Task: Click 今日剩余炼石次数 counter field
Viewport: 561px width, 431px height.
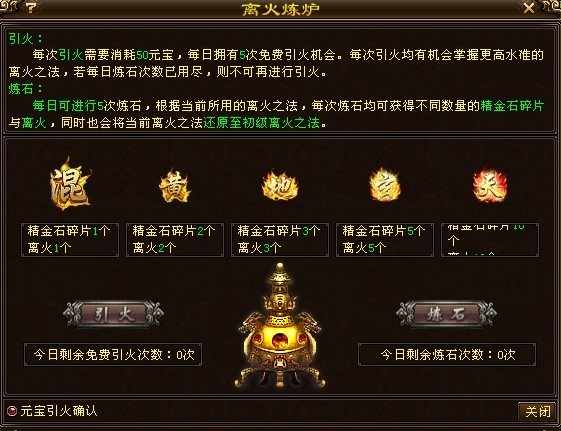Action: click(447, 354)
